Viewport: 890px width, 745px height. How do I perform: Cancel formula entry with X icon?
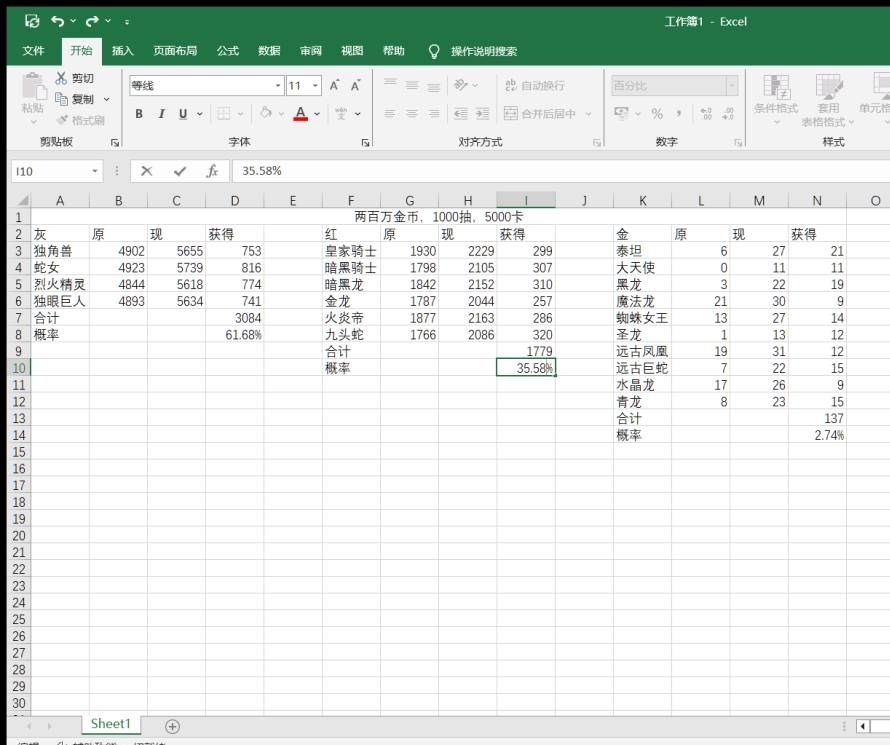click(146, 171)
